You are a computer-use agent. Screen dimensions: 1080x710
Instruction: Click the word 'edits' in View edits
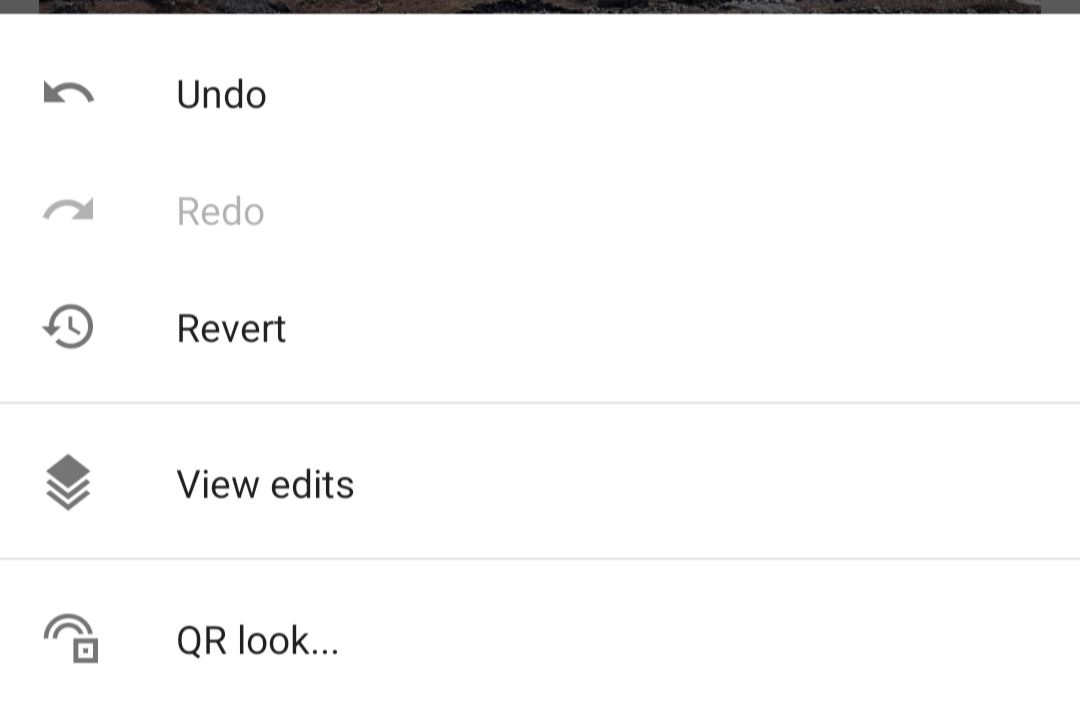(312, 484)
